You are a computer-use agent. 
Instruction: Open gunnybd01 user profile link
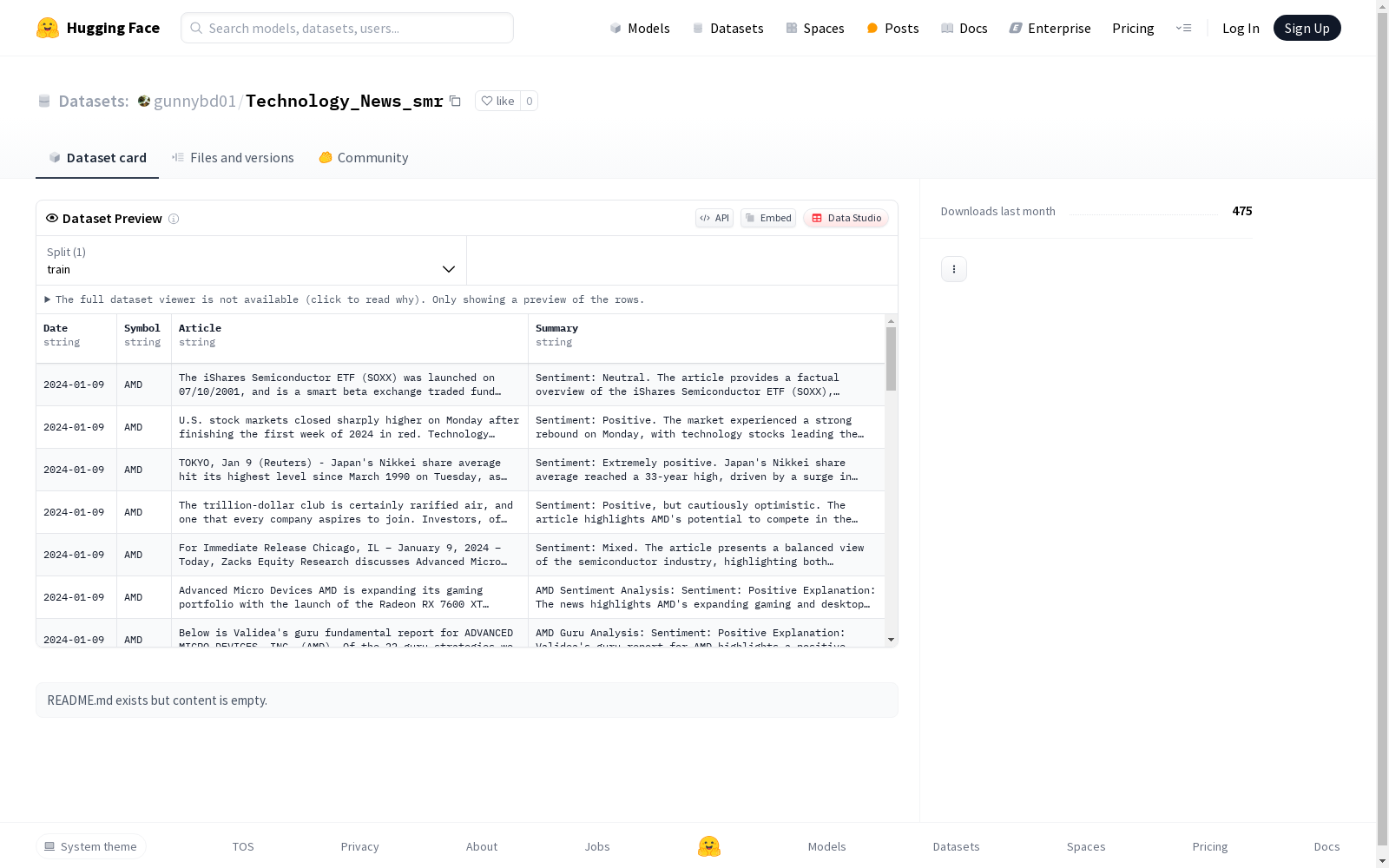click(x=194, y=101)
